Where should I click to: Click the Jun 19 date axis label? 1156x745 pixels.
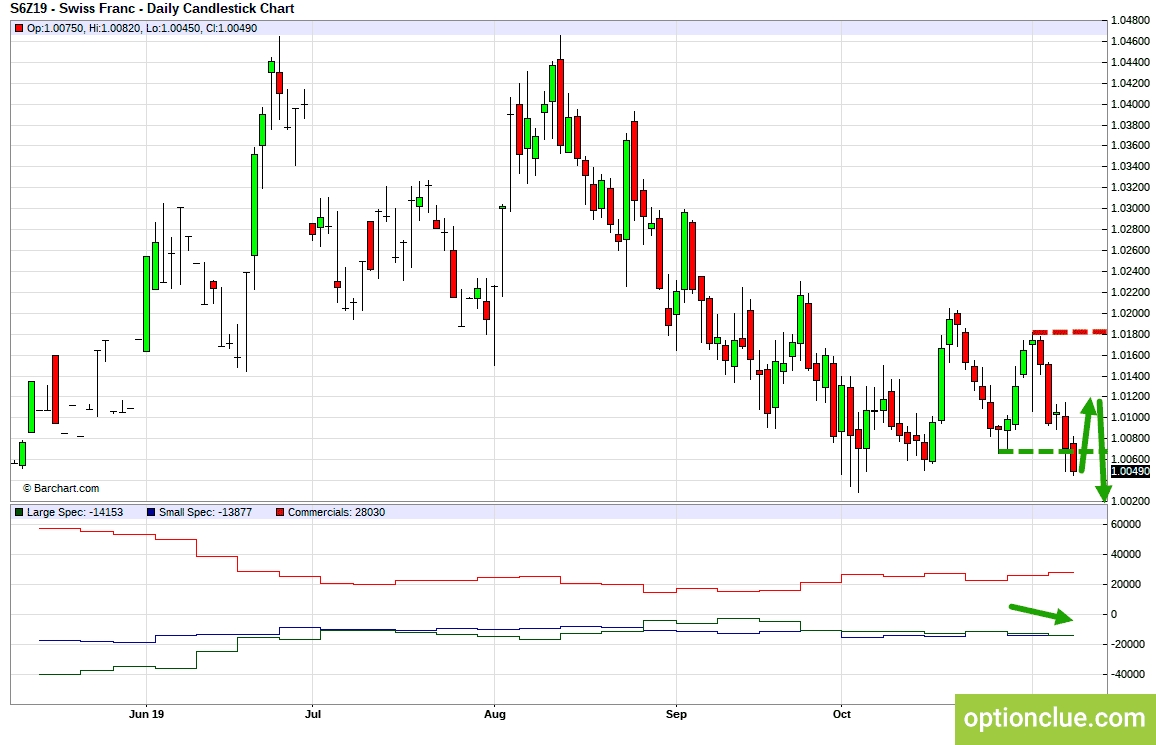[146, 714]
